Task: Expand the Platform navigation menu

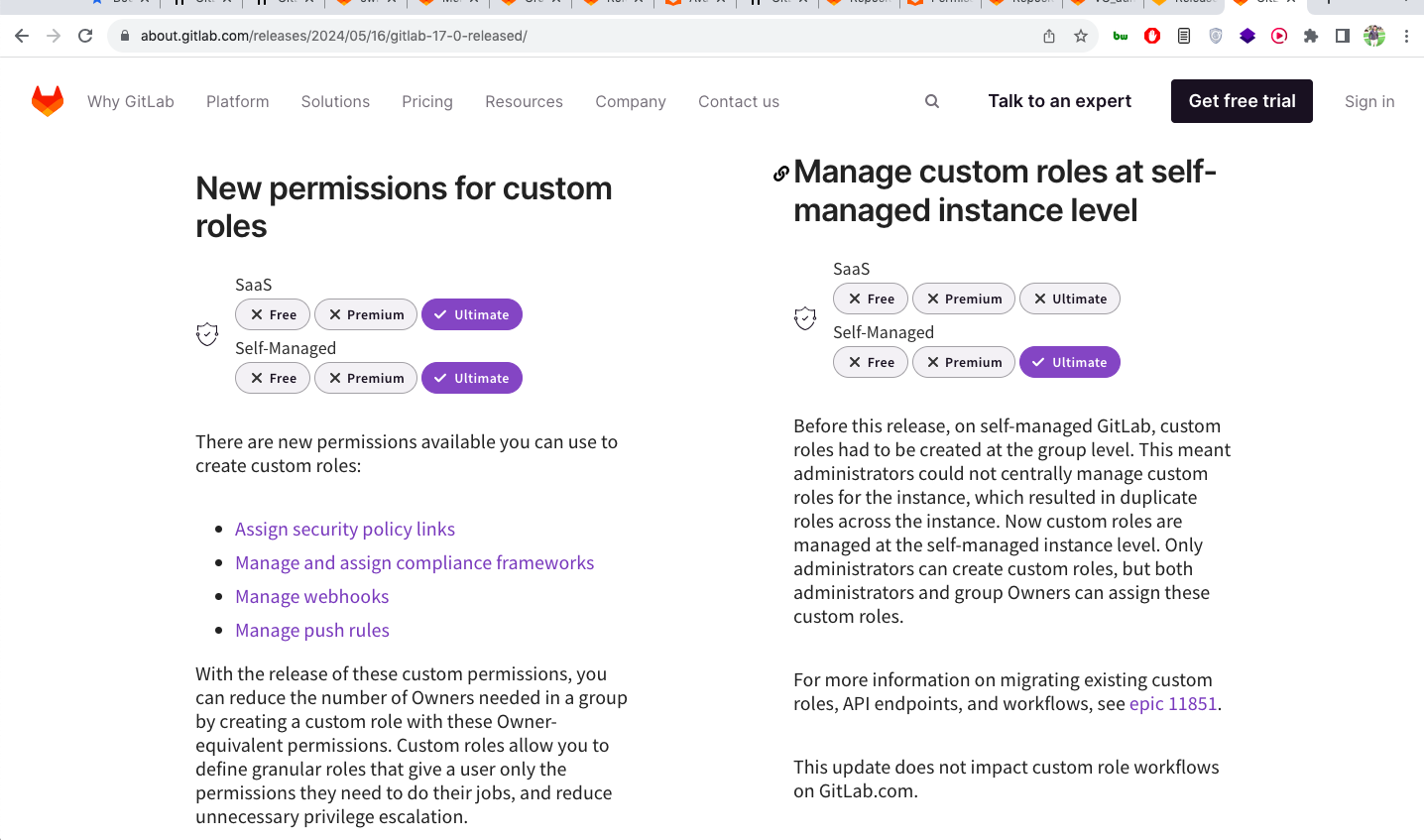Action: [x=237, y=101]
